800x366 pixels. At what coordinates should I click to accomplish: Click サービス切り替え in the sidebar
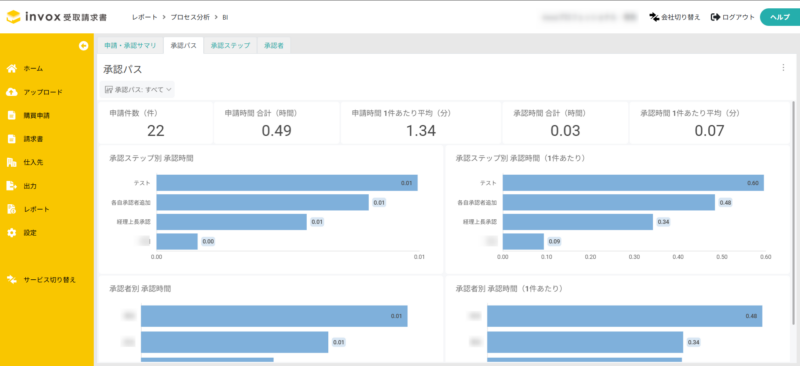tap(49, 279)
